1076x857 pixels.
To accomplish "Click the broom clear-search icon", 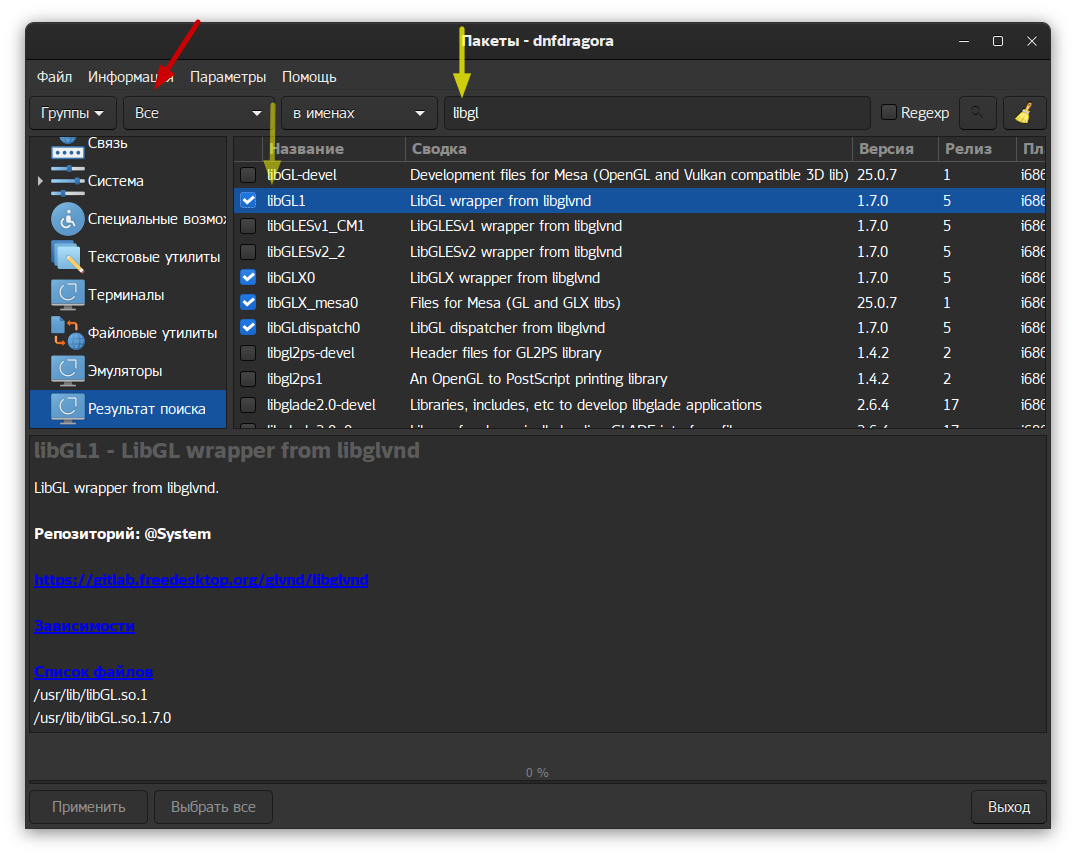I will click(1023, 113).
